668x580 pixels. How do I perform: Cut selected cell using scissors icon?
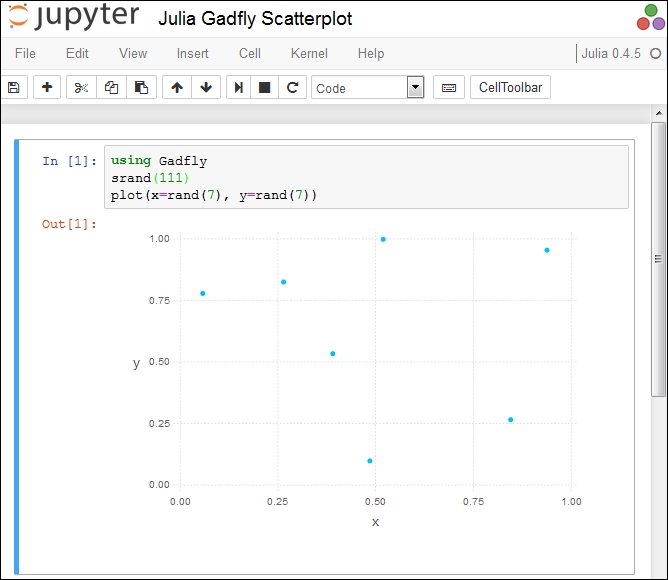point(81,87)
